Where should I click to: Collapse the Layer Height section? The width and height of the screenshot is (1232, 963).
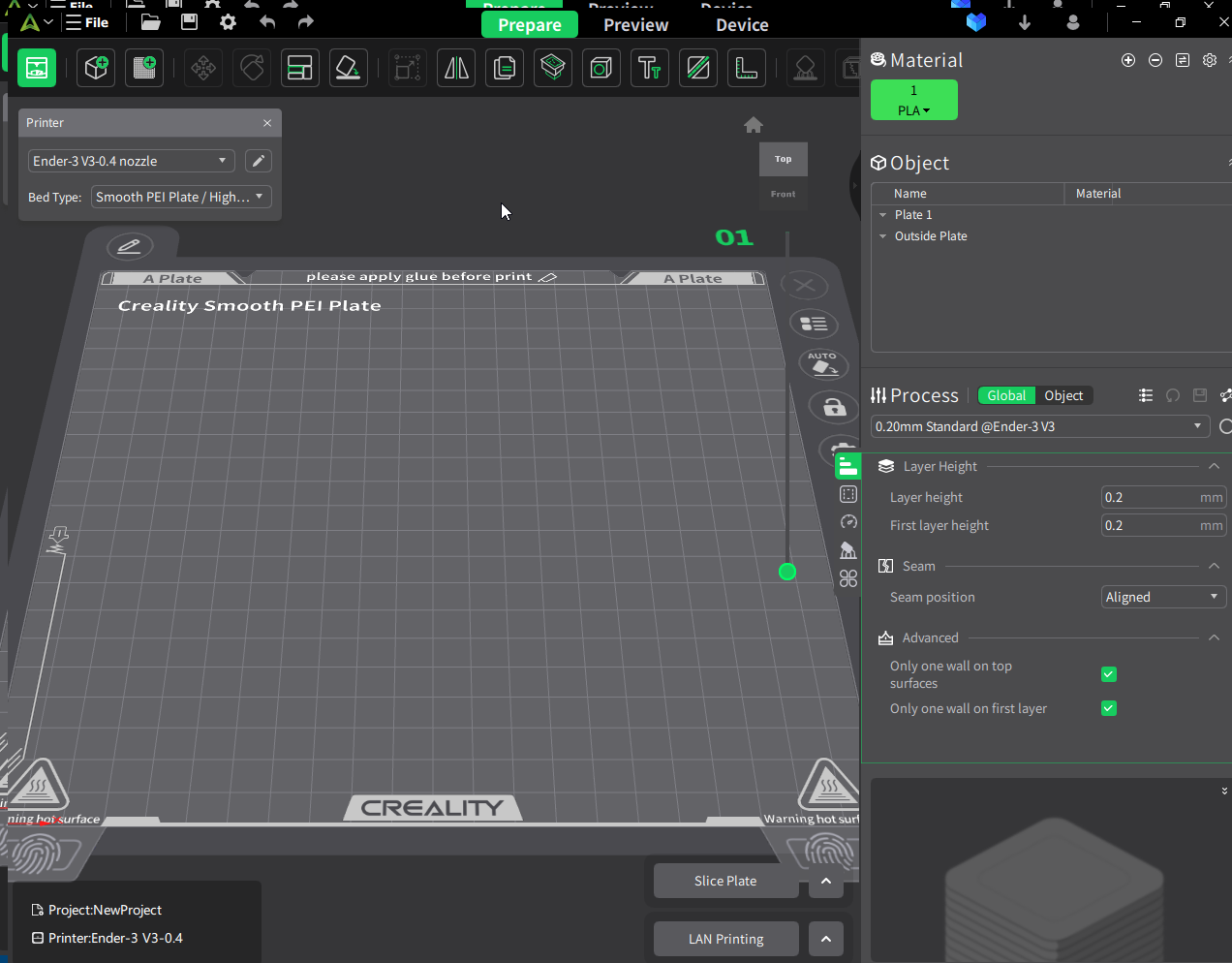click(1214, 466)
